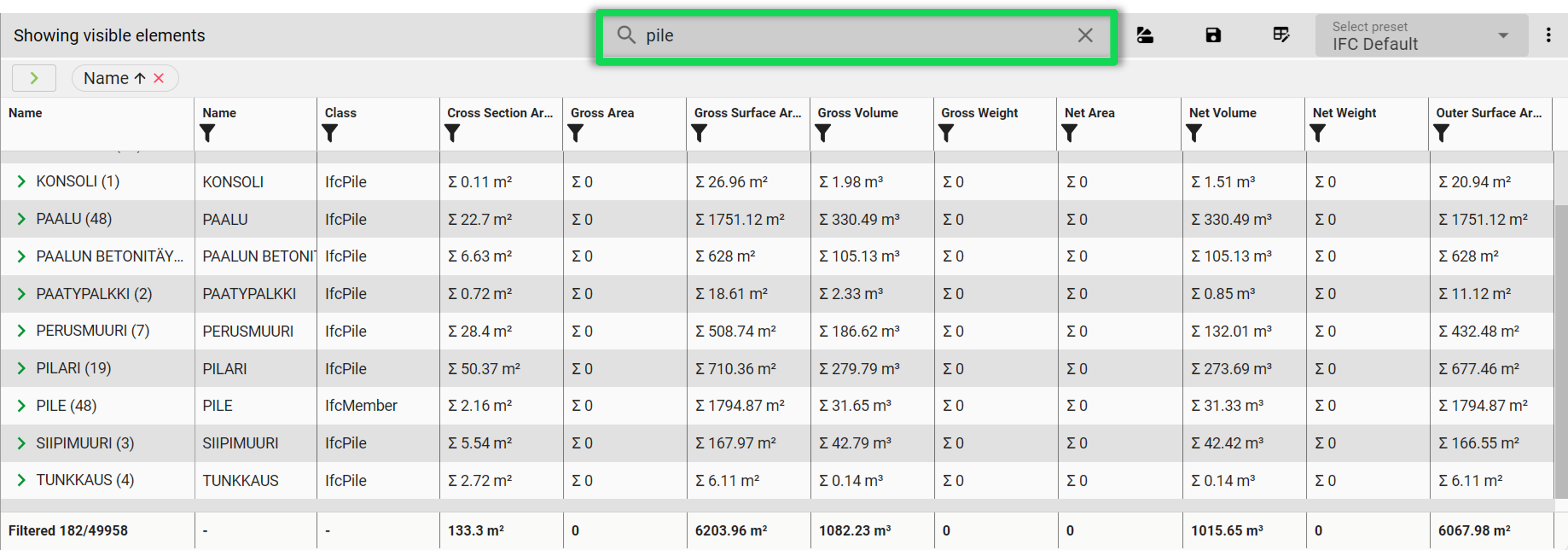Image resolution: width=1568 pixels, height=550 pixels.
Task: Expand the PERUSMUURI (7) group
Action: click(21, 331)
